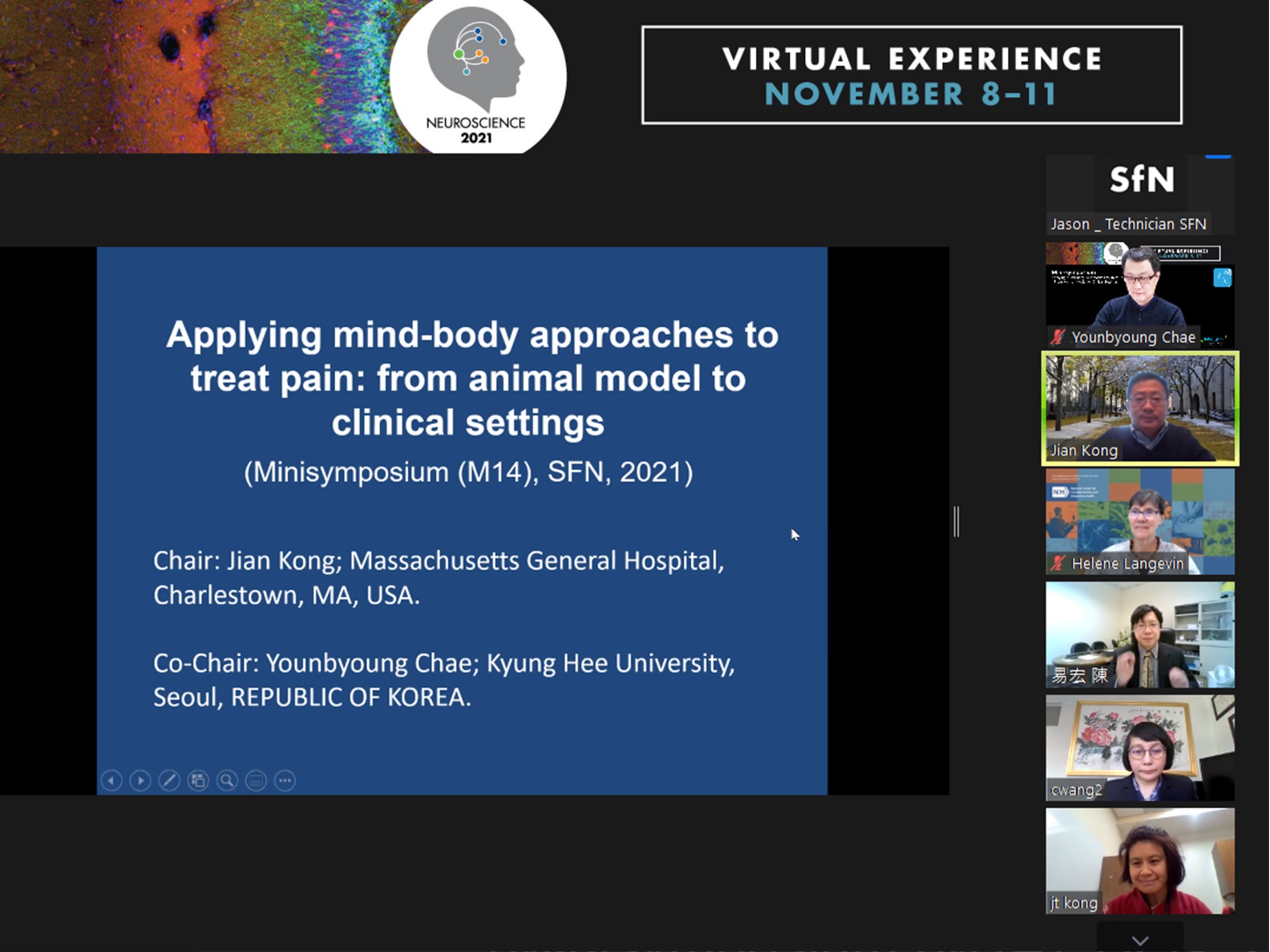Image resolution: width=1270 pixels, height=952 pixels.
Task: Click the panel divider resize handle
Action: pos(956,521)
